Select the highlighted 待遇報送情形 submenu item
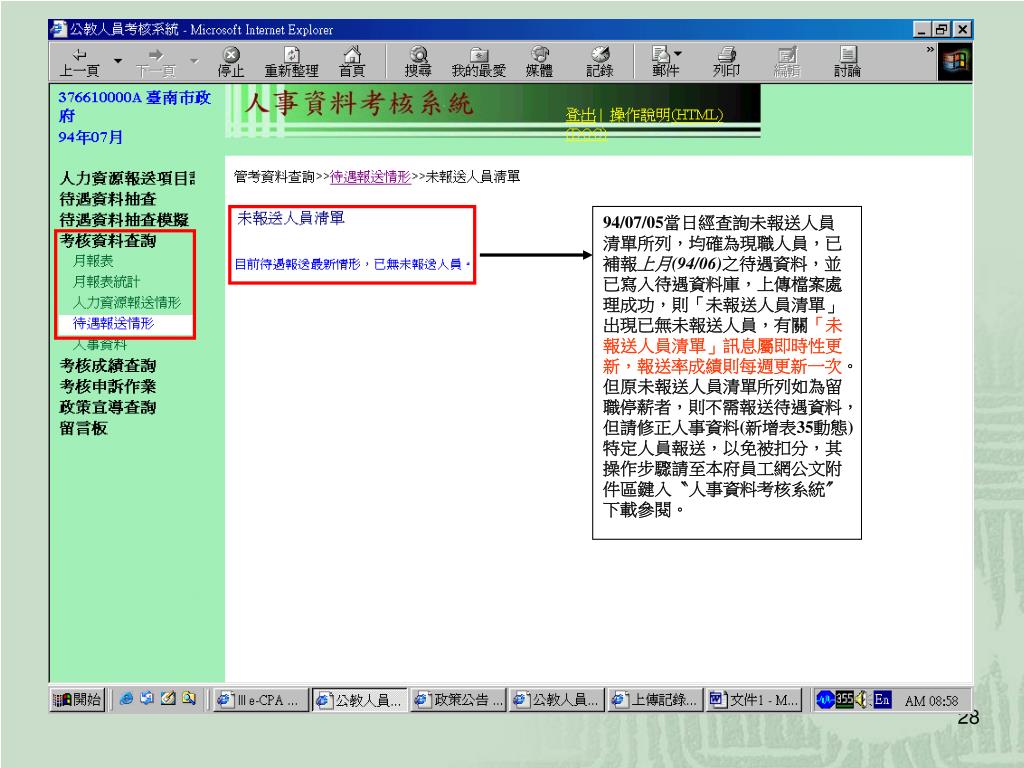 pyautogui.click(x=114, y=324)
